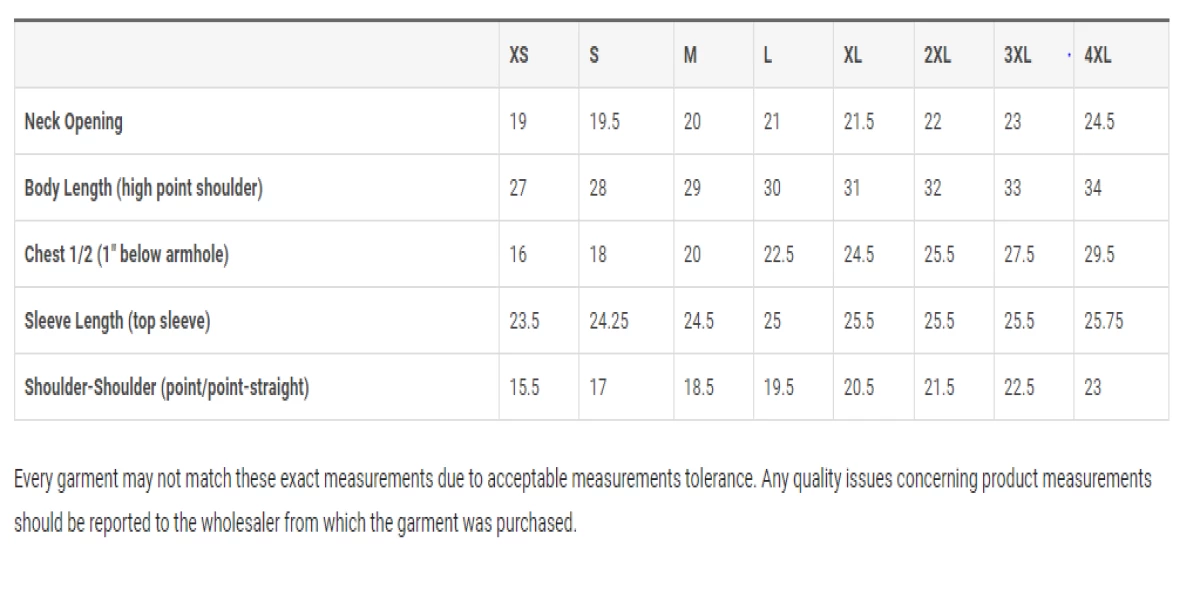
Task: Select Neck Opening value for XL
Action: click(x=858, y=122)
